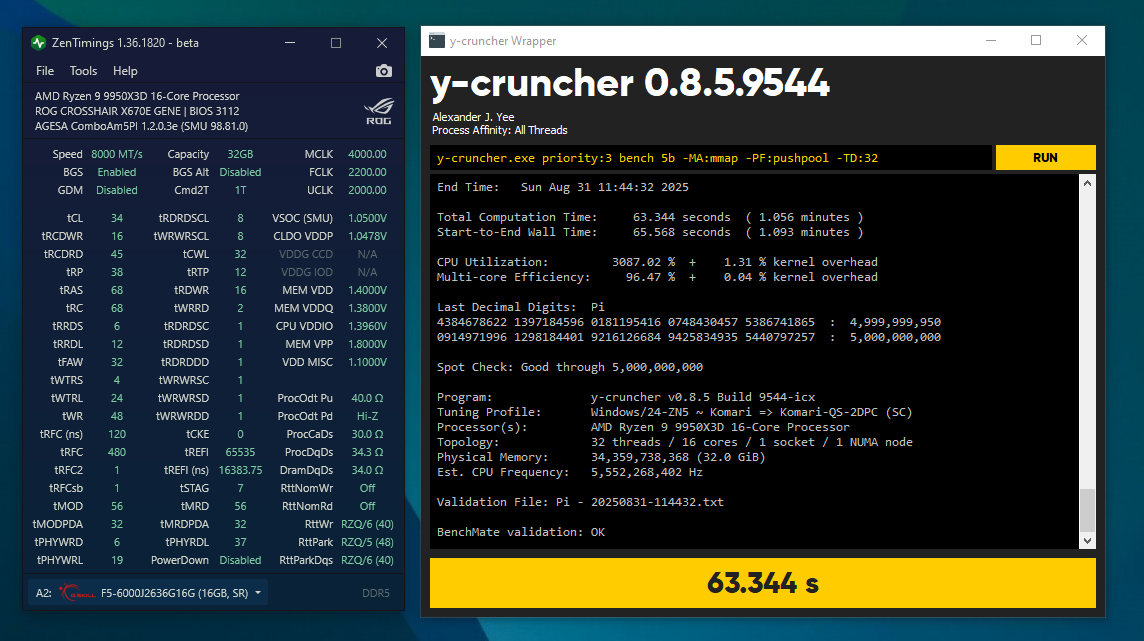
Task: Click the Capacity value 32GB
Action: 240,154
